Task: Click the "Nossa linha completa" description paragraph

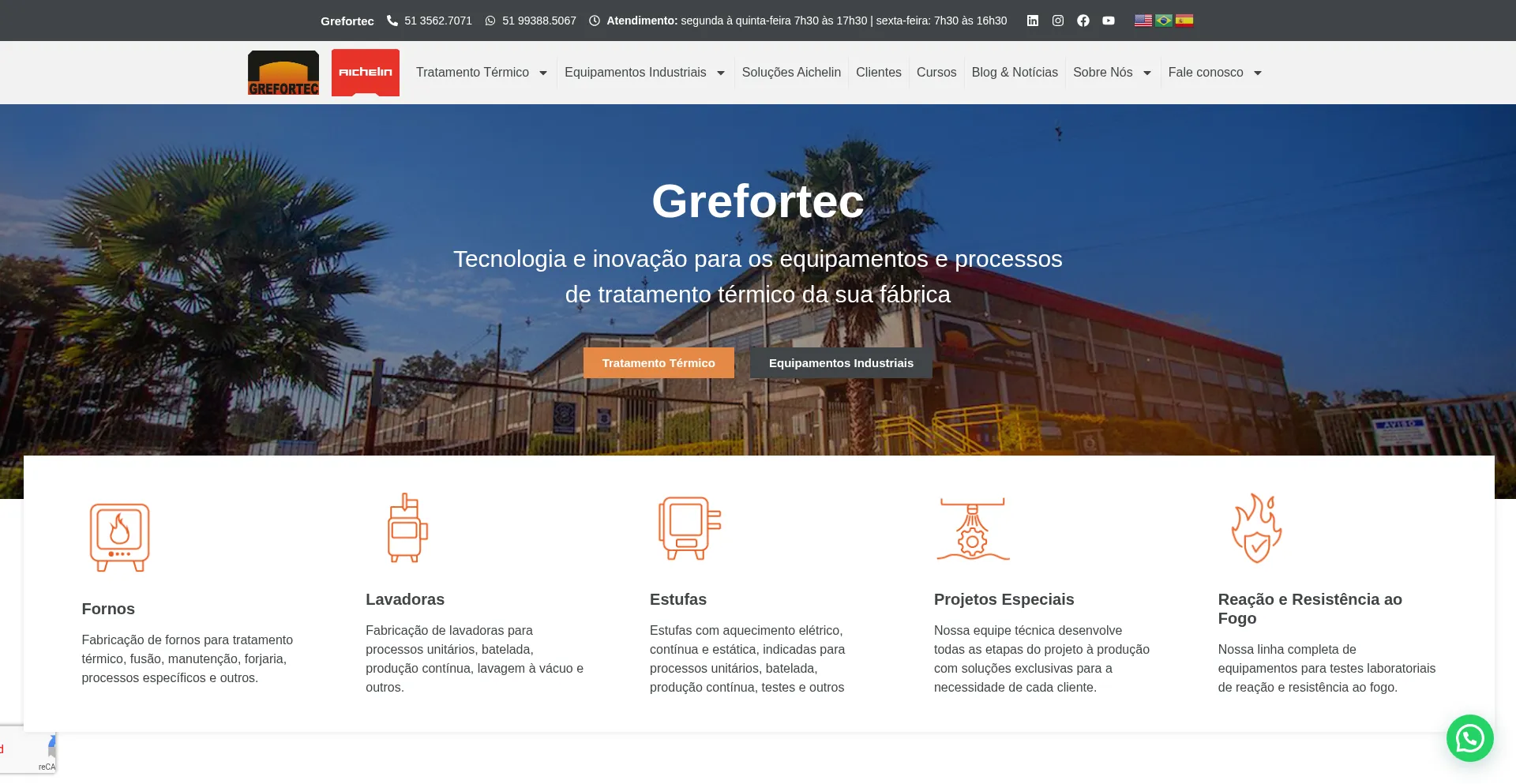Action: click(x=1326, y=668)
